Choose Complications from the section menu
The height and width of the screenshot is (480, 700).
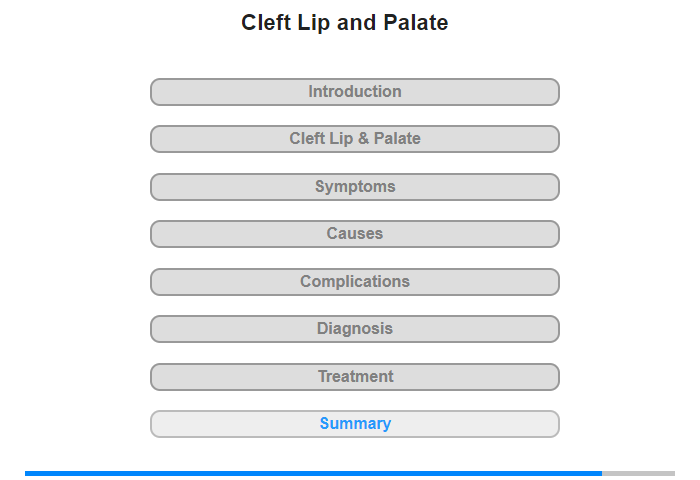(x=355, y=282)
